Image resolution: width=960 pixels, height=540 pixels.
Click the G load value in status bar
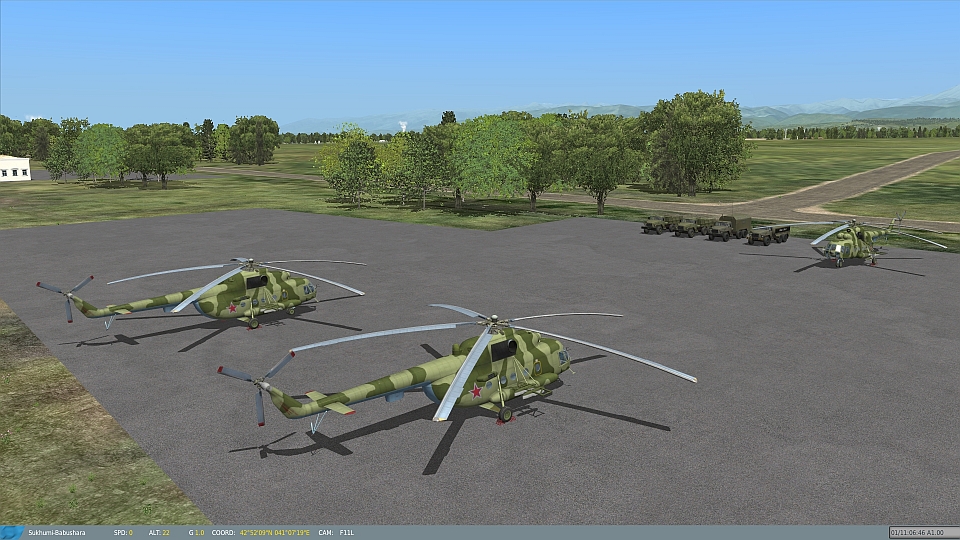pyautogui.click(x=196, y=532)
